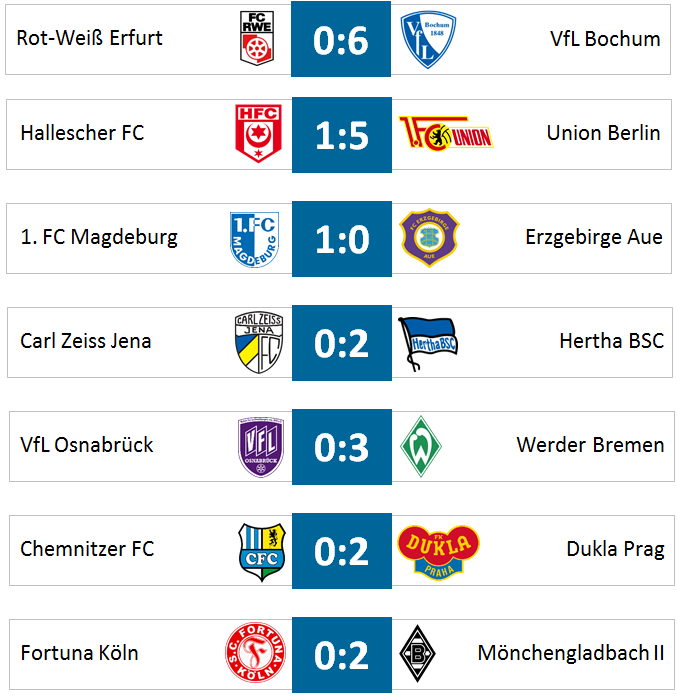Click the 1:5 match result
The image size is (677, 699).
click(x=342, y=135)
